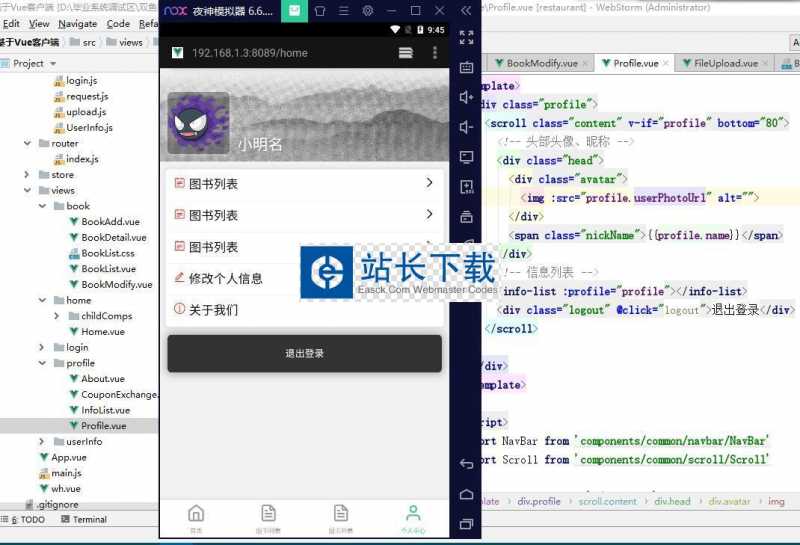Open Nox keyboard mapping icon

[x=466, y=67]
